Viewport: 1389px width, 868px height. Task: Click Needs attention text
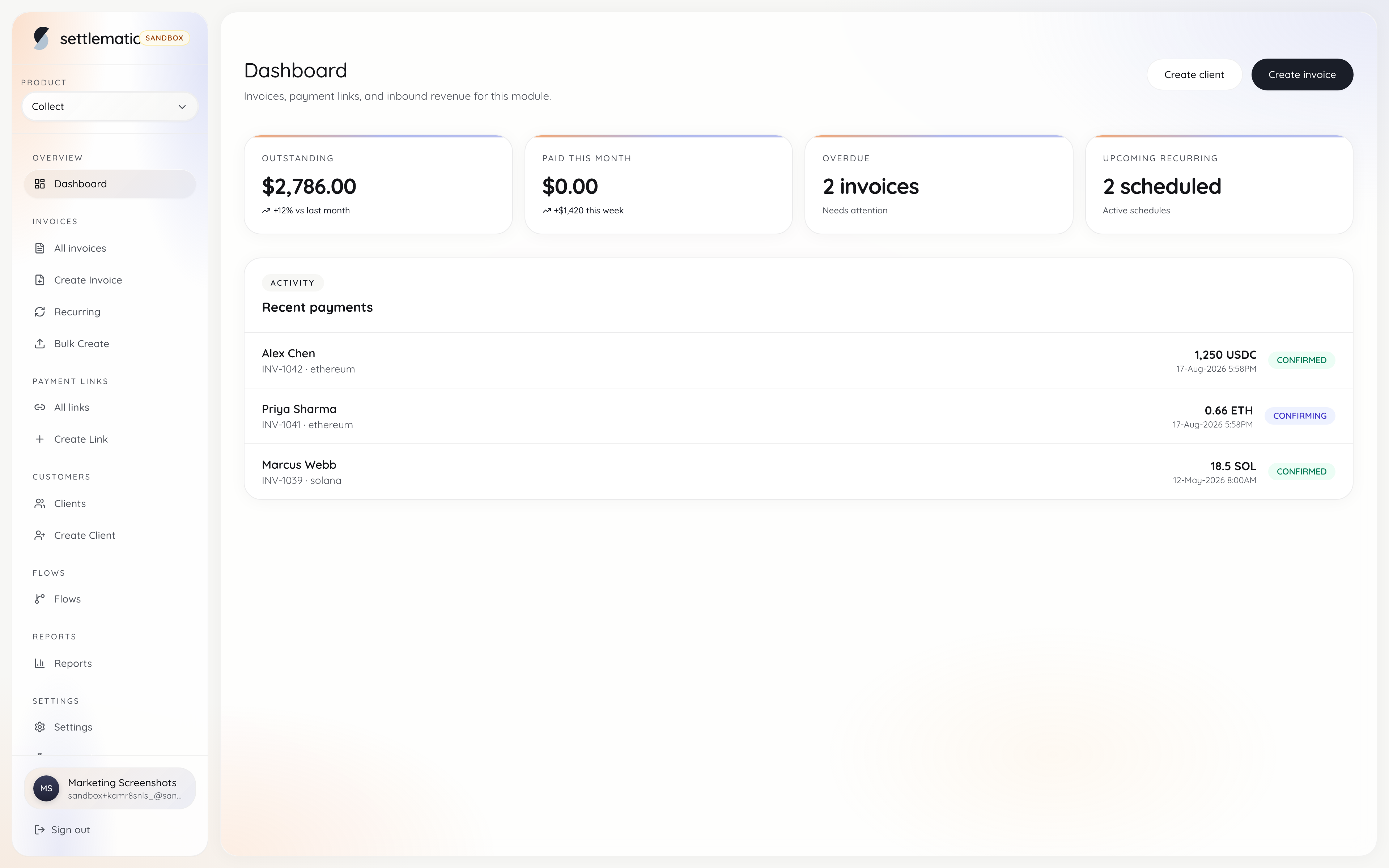[855, 211]
